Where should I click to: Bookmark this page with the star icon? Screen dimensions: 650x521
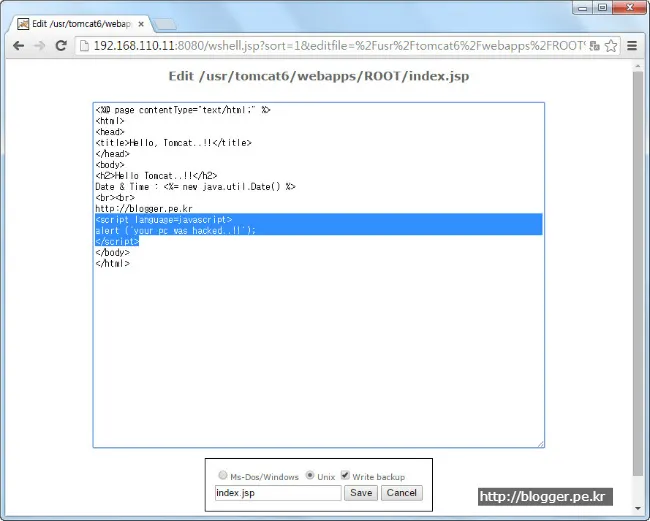612,46
